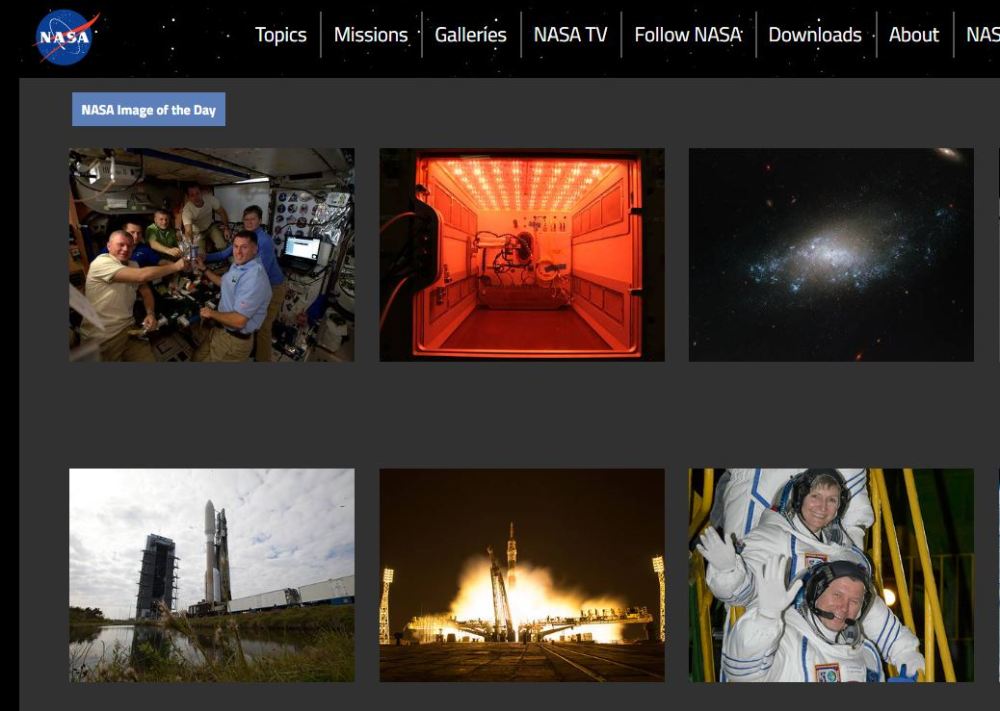The image size is (1000, 711).
Task: Open the red-lit plant habitat chamber image
Action: click(x=521, y=255)
